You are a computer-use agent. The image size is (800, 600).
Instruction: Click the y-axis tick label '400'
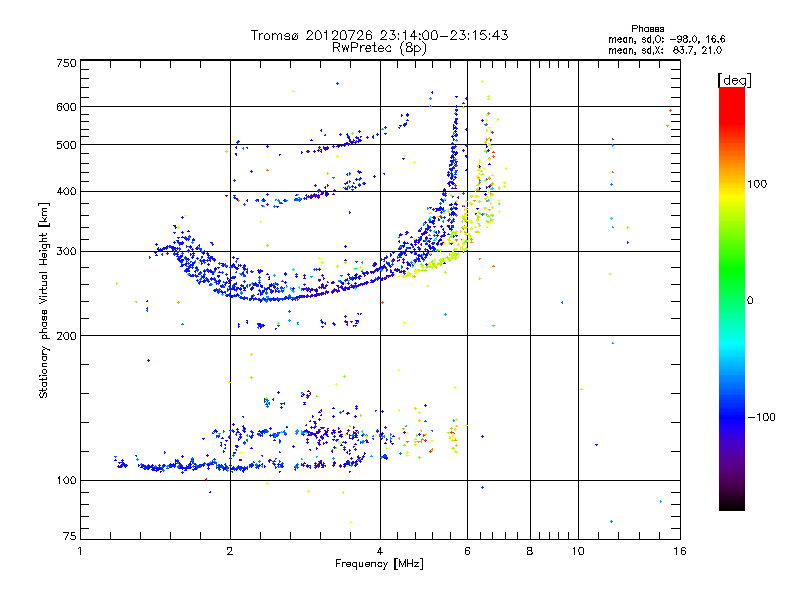click(66, 191)
